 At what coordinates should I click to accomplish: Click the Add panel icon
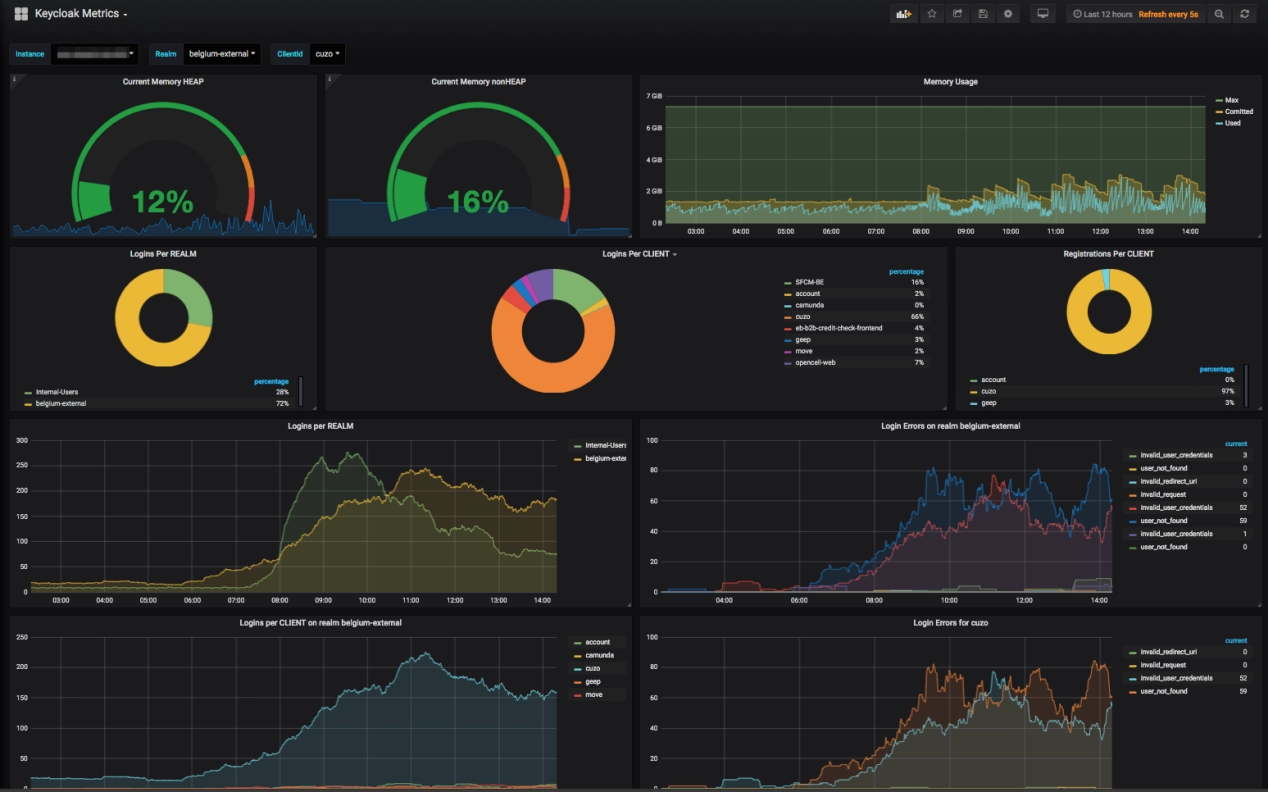904,14
